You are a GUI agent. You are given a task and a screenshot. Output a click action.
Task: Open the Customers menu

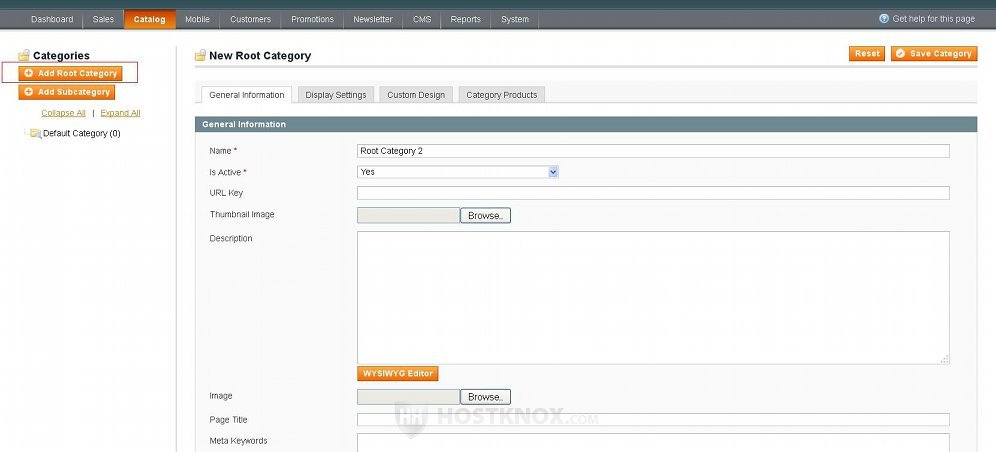(250, 19)
